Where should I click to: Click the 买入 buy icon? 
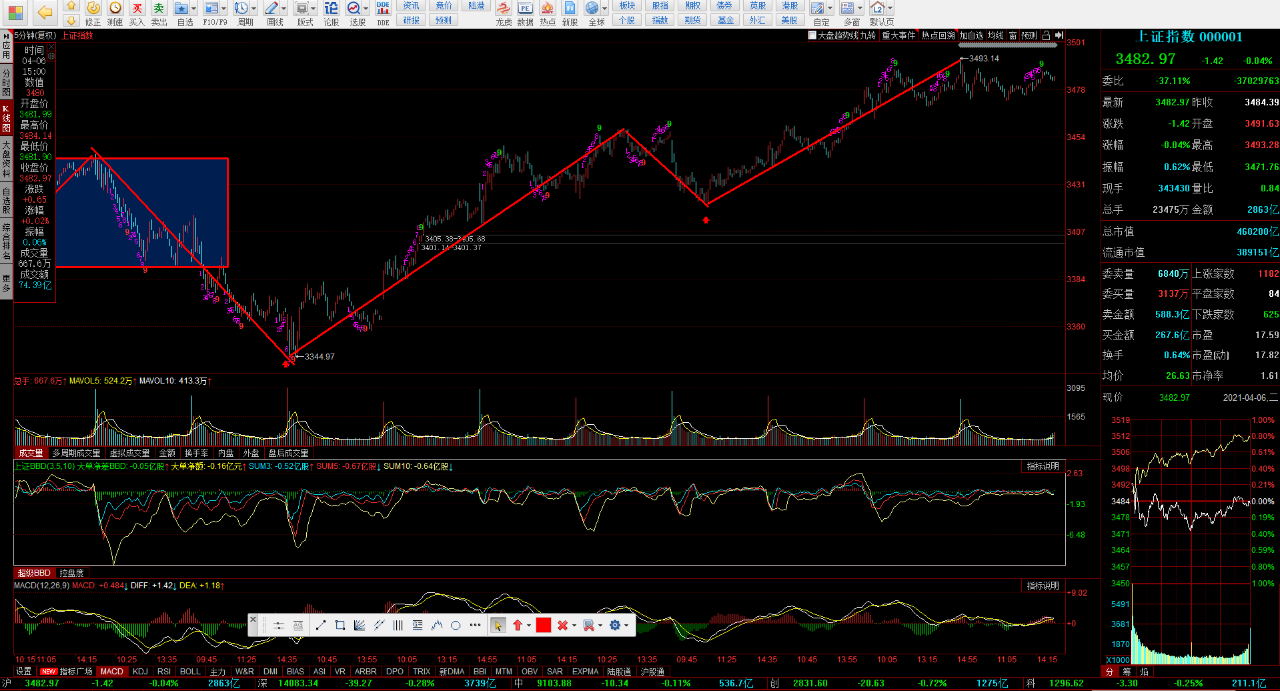tap(137, 12)
